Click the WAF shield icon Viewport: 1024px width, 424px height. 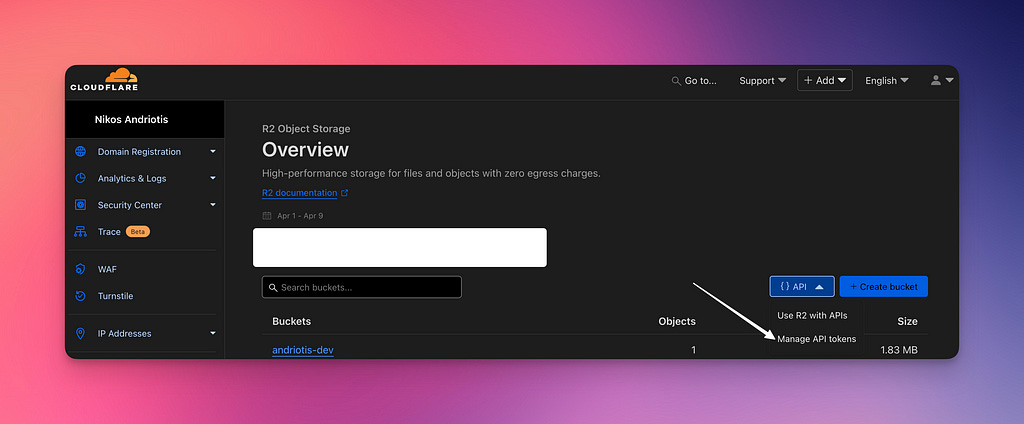point(80,269)
